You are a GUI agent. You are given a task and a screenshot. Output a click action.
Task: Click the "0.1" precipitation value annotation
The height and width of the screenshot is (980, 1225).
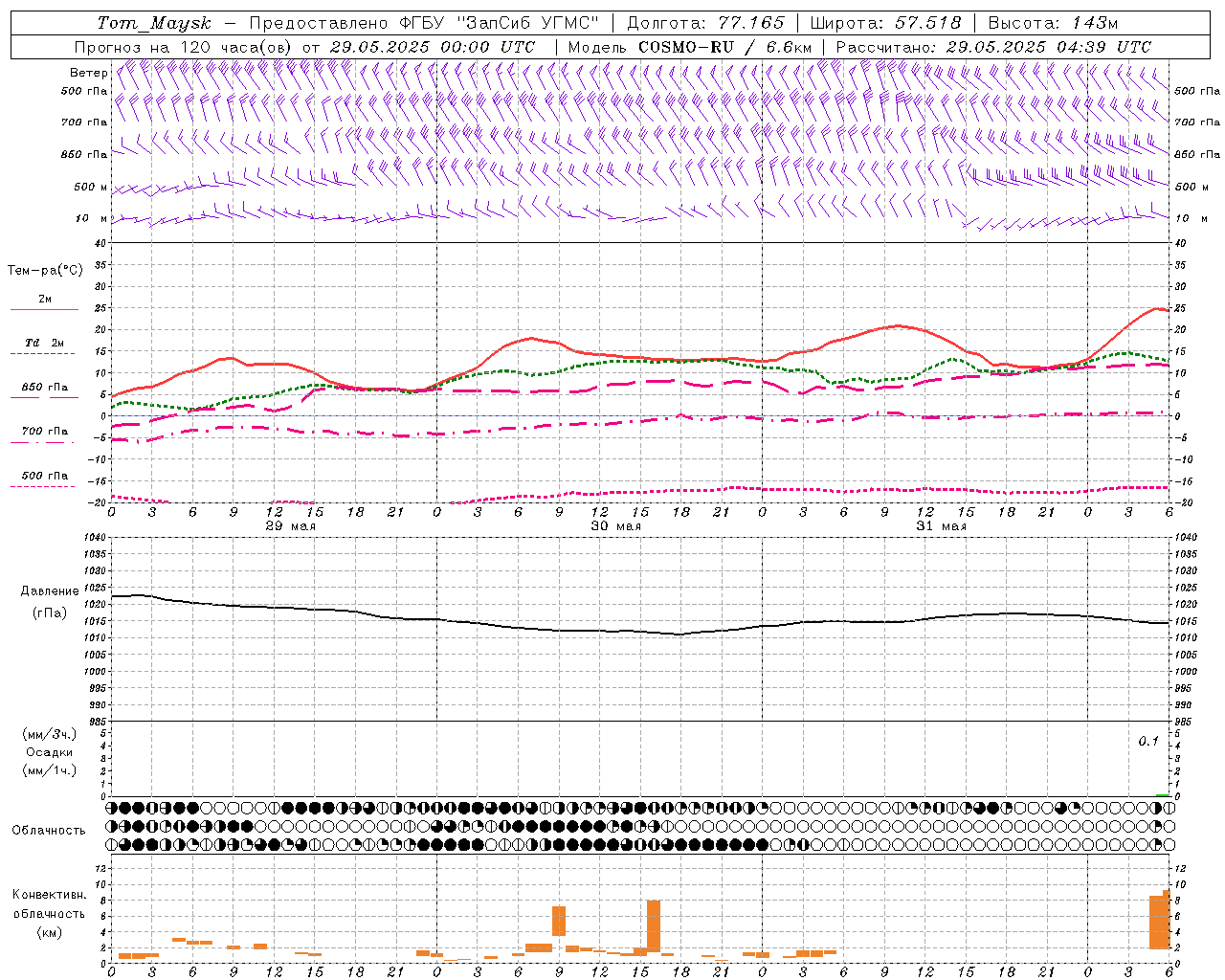1147,742
